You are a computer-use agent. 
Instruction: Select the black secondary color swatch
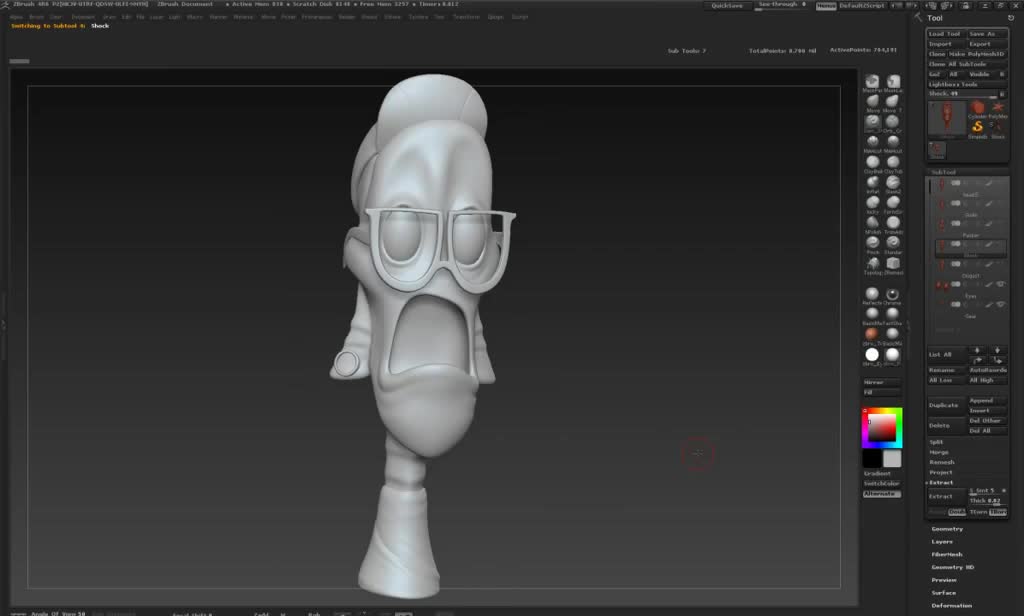point(872,459)
